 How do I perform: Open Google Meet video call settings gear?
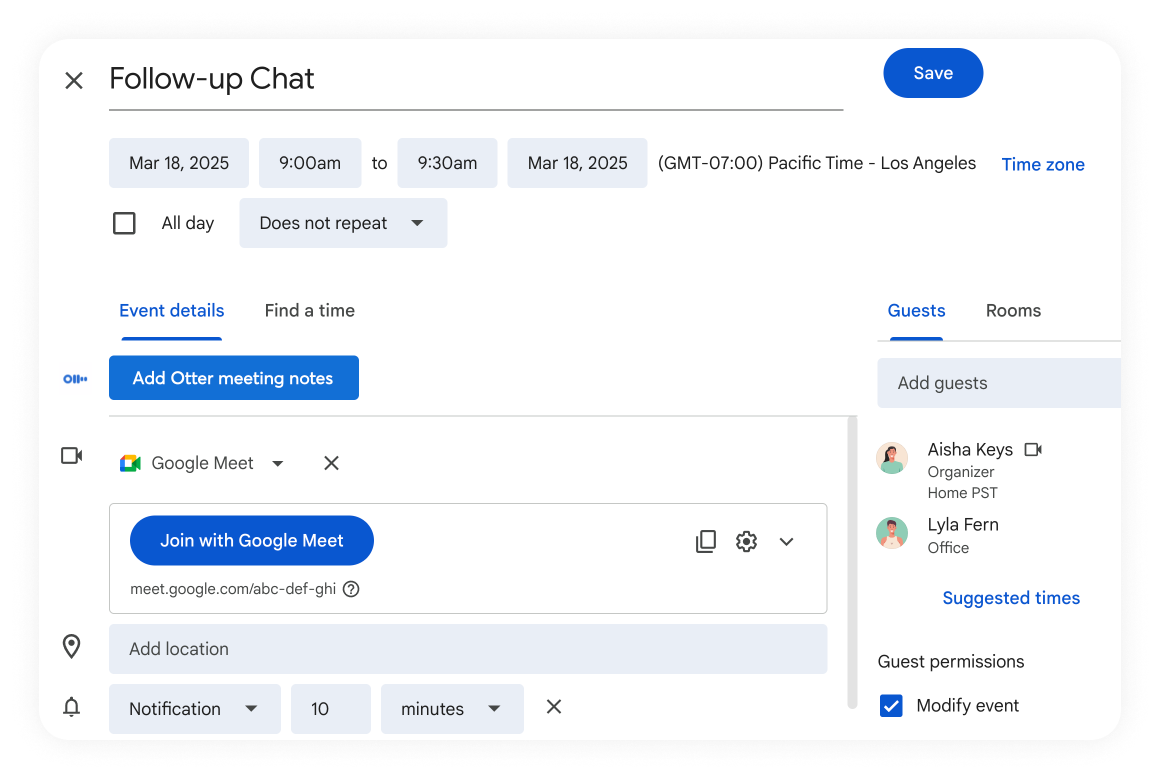click(746, 542)
